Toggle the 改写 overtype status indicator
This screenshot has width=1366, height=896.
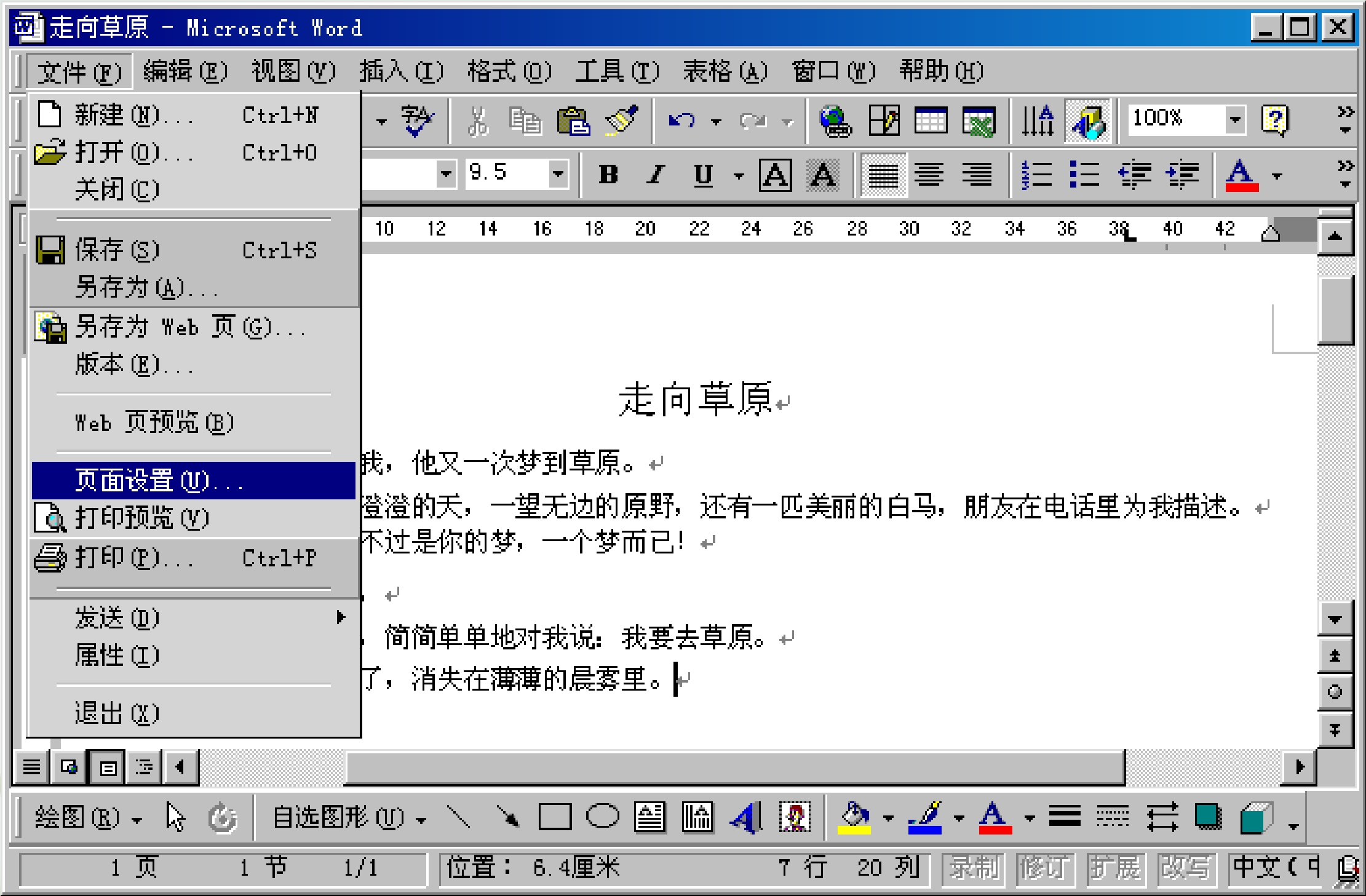1185,868
